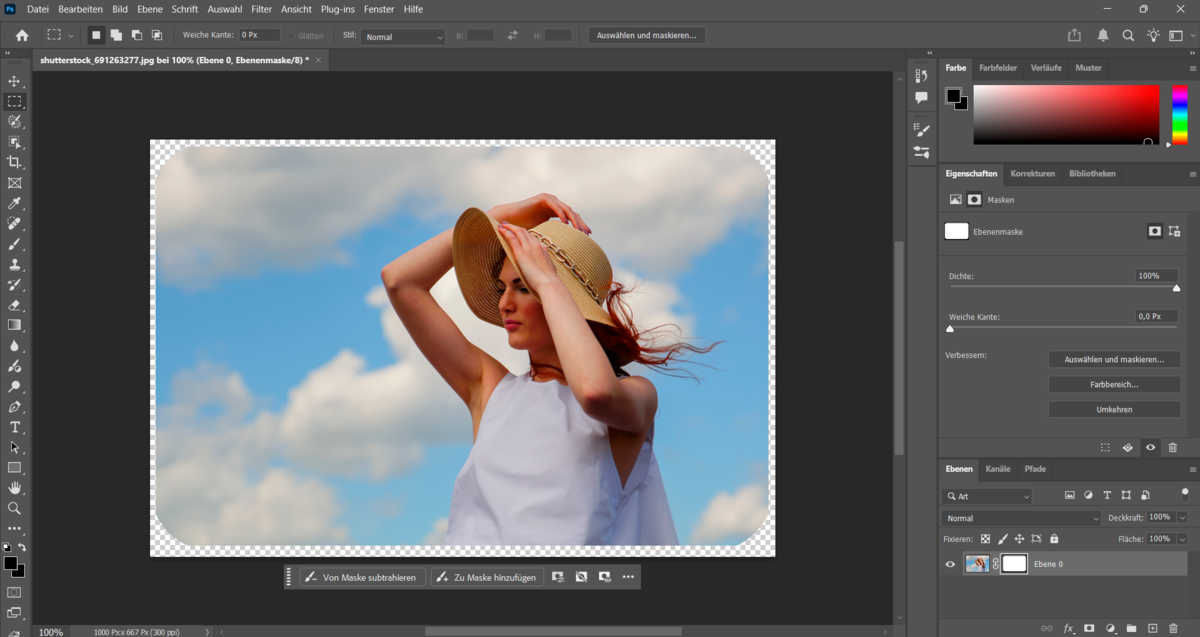Select the Clone Stamp tool

[15, 264]
